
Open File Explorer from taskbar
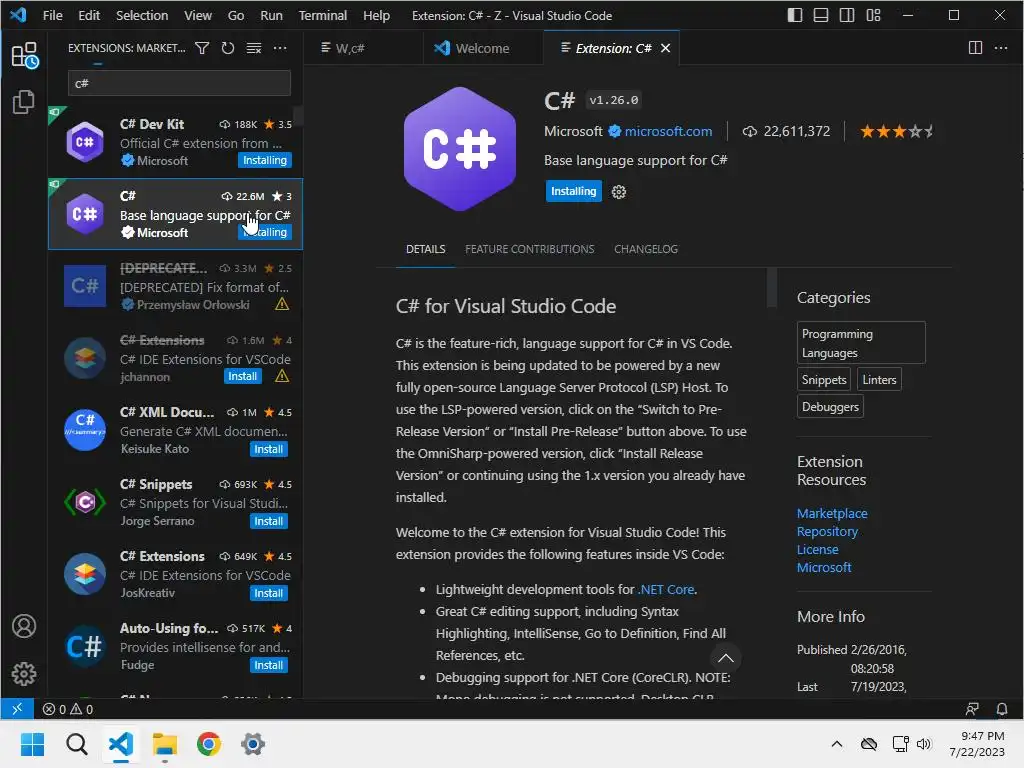[165, 744]
